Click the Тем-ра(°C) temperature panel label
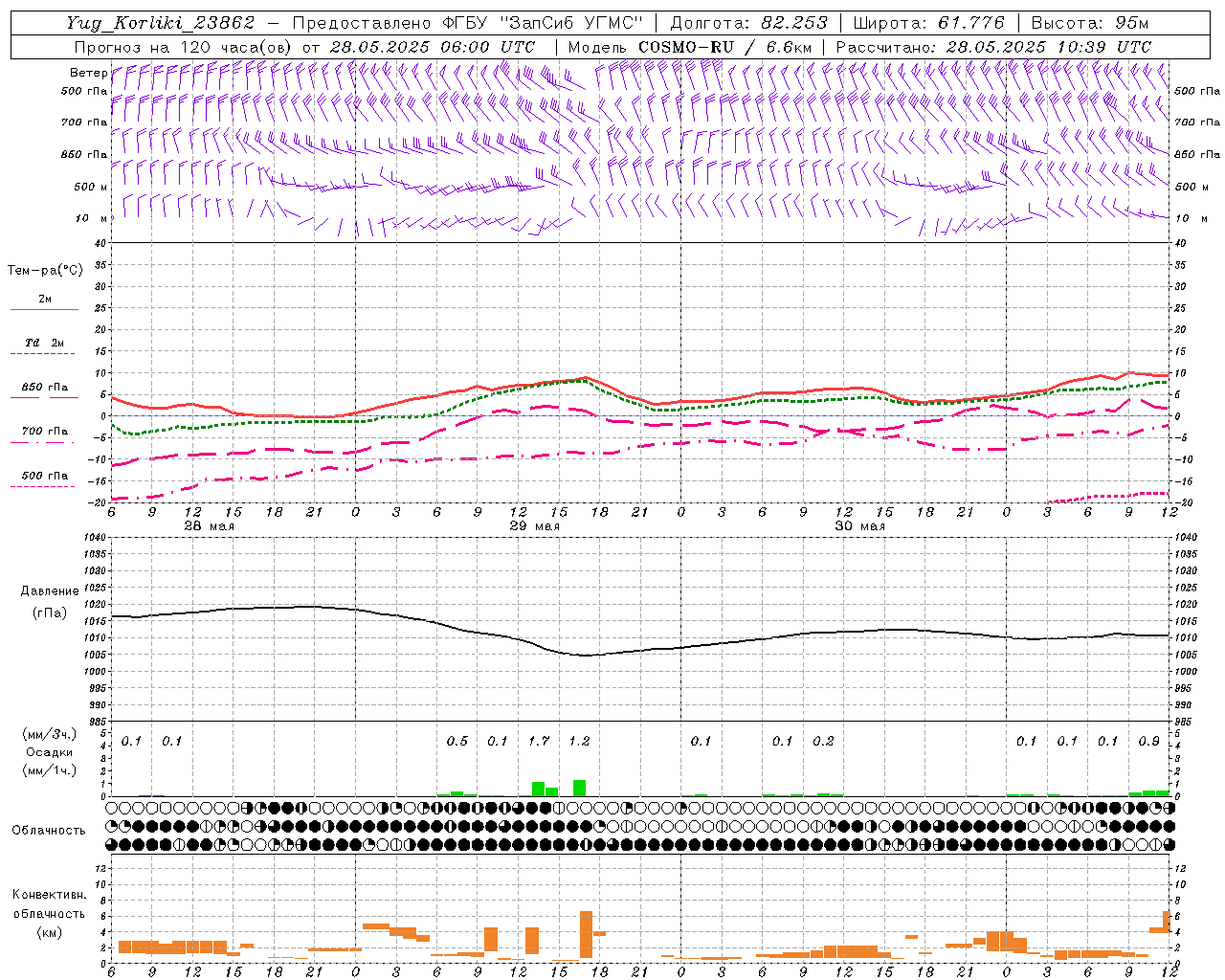The width and height of the screenshot is (1225, 980). (x=45, y=271)
